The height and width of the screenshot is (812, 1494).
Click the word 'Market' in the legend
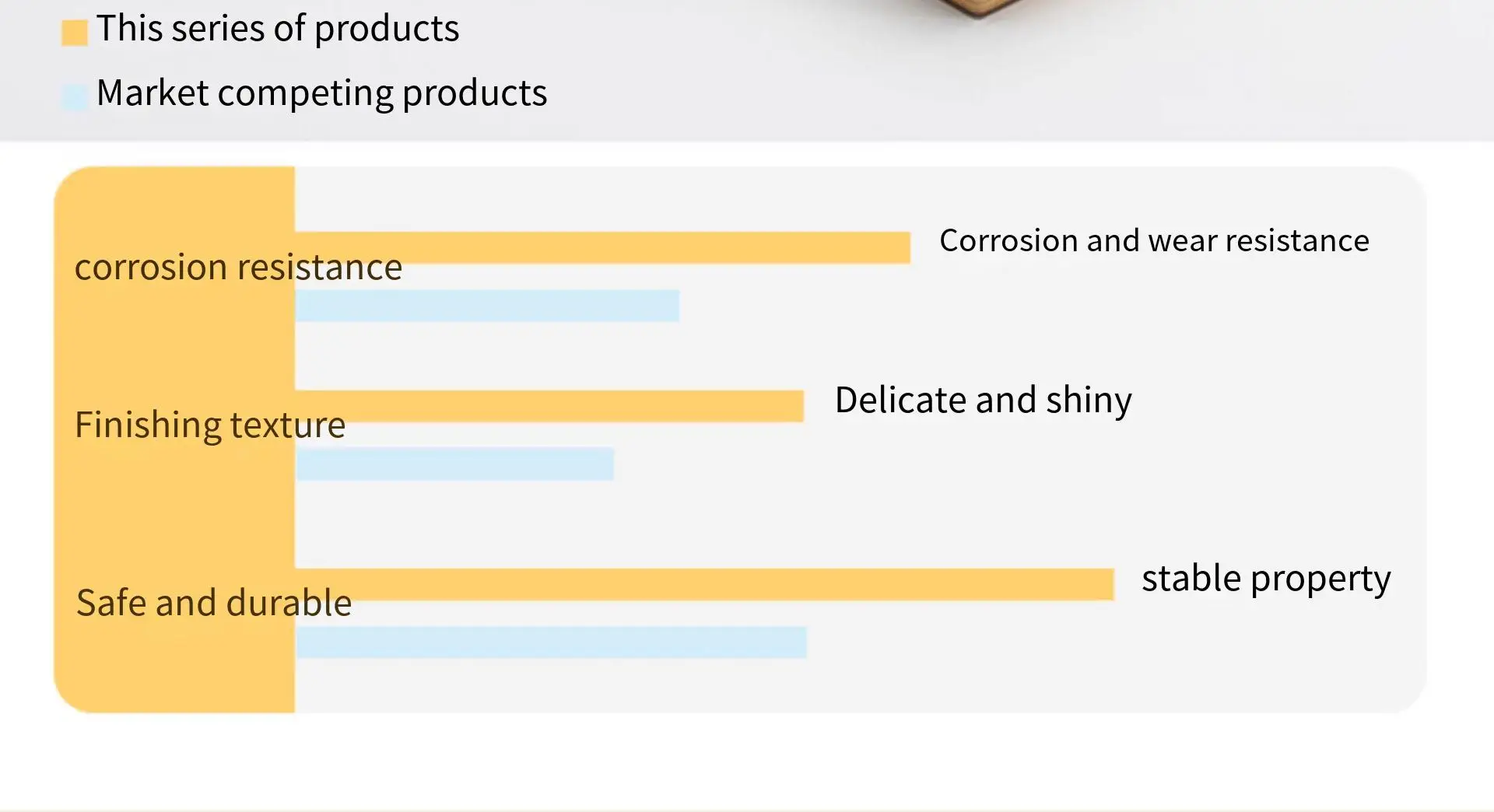[x=153, y=93]
